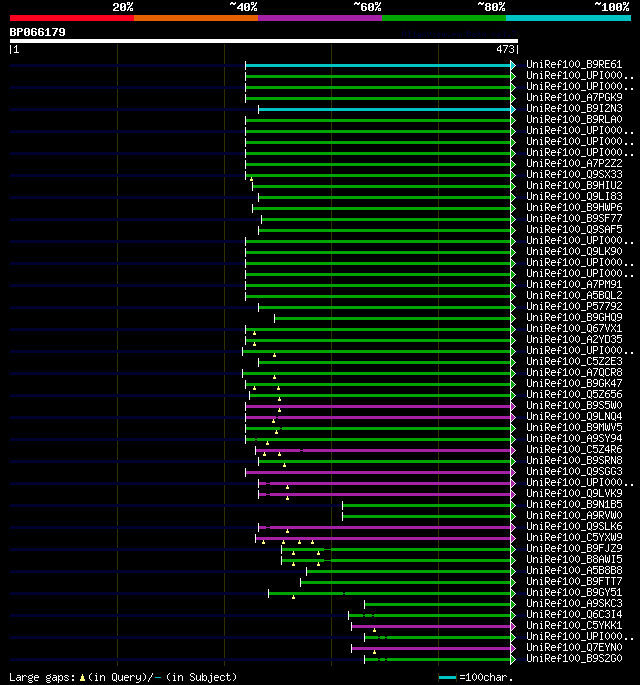Click the cyan 100char scale swatch in legend
This screenshot has height=685, width=640.
447,678
